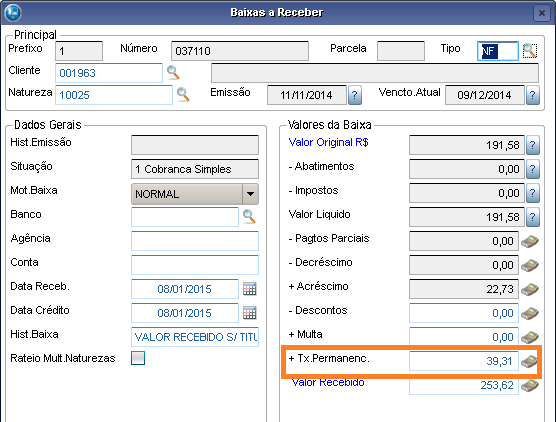Click help button next to Abatimentos

coord(533,169)
